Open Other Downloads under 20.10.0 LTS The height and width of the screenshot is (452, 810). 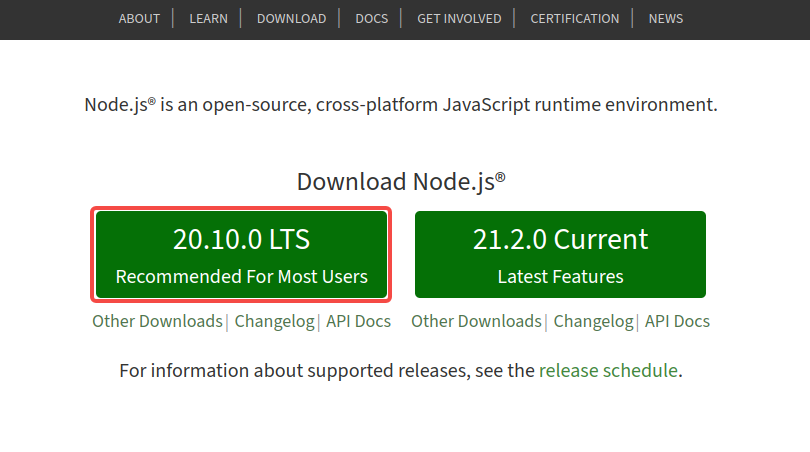(x=157, y=321)
